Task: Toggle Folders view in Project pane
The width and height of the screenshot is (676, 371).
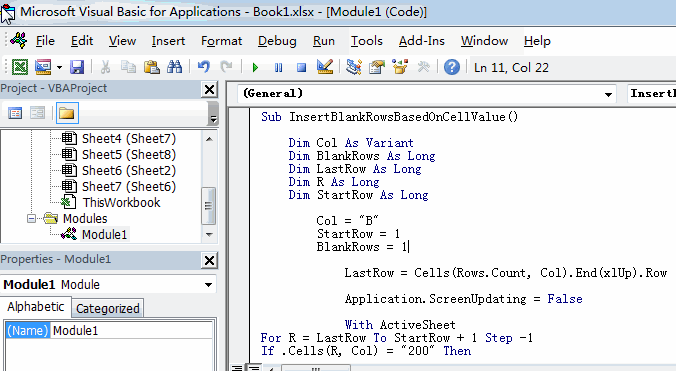Action: click(67, 113)
